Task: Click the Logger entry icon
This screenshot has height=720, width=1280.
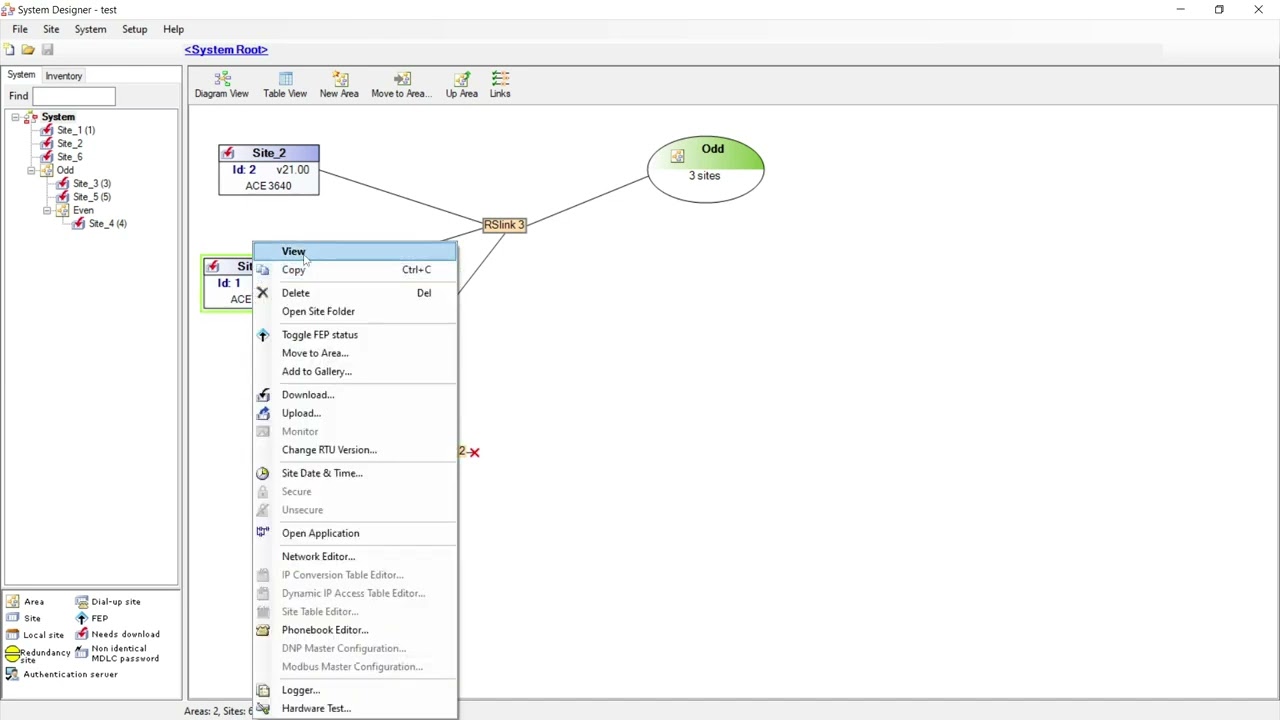Action: point(262,690)
